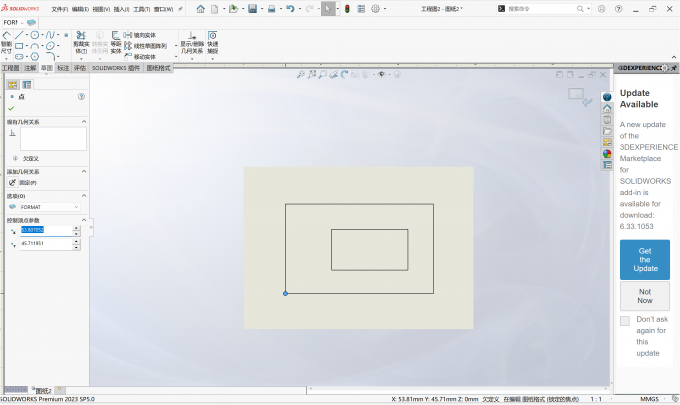680x405 pixels.
Task: Click the Home icon in top toolbar
Action: pos(200,9)
